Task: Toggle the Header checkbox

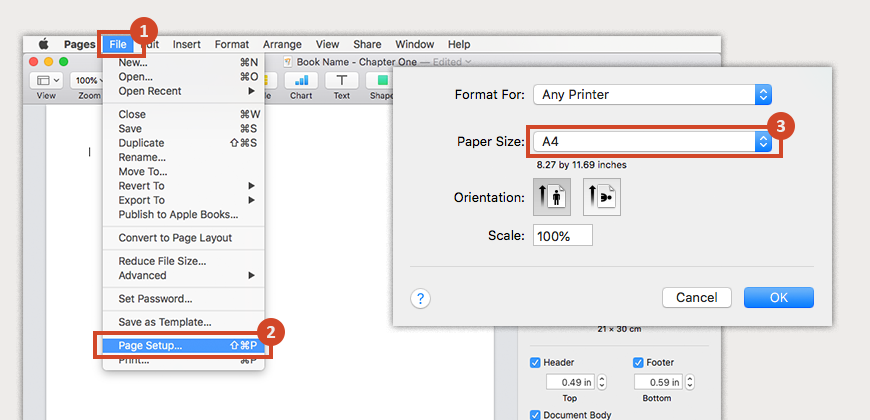Action: (535, 363)
